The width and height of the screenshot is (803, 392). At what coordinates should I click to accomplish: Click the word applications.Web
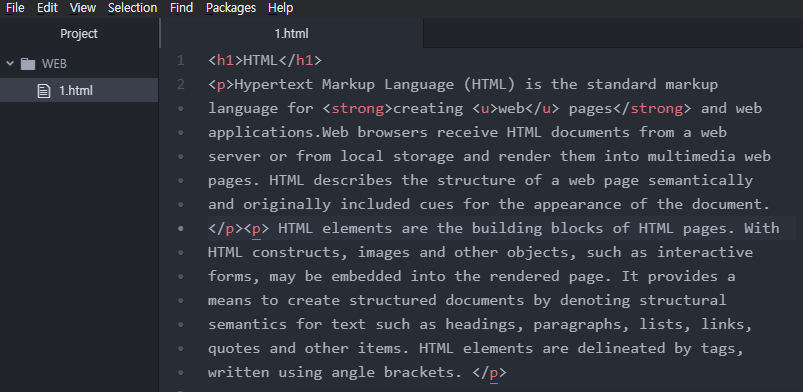pyautogui.click(x=278, y=132)
